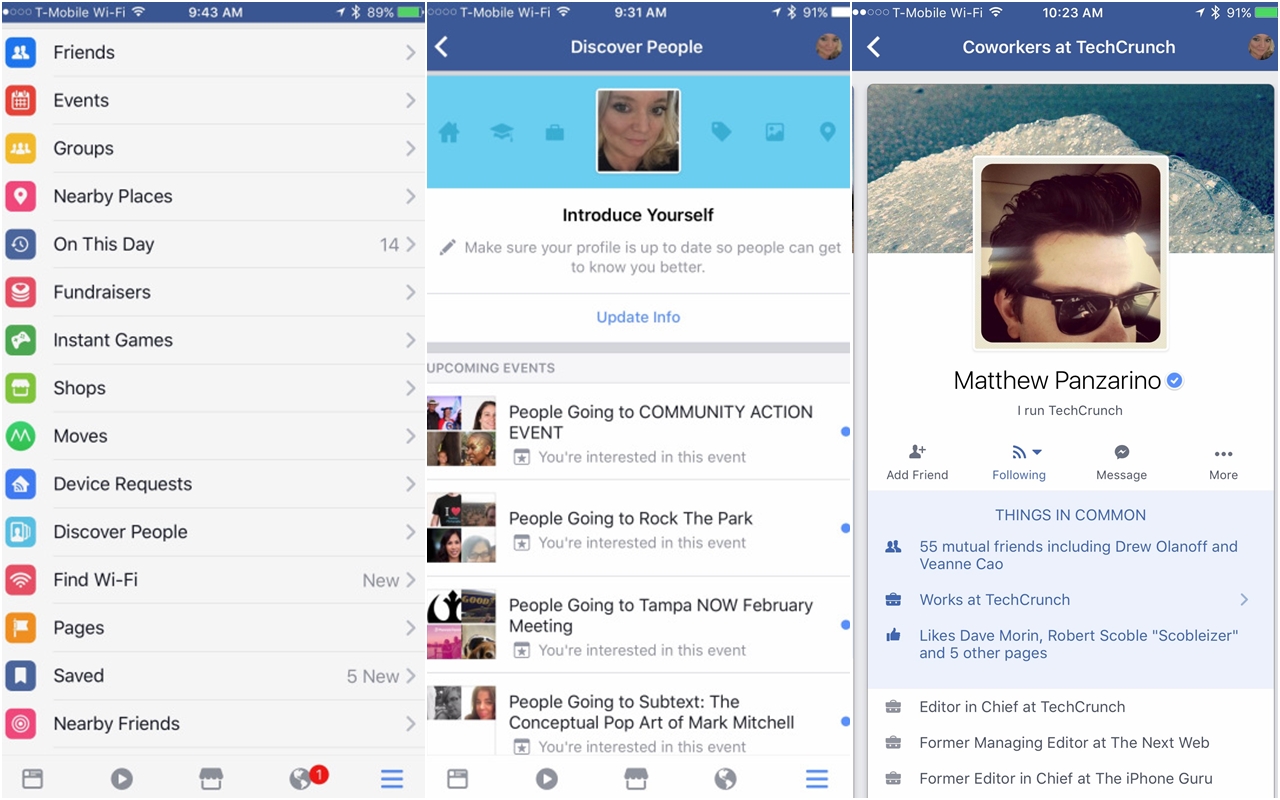
Task: Open Works at TechCrunch chevron
Action: point(1244,600)
